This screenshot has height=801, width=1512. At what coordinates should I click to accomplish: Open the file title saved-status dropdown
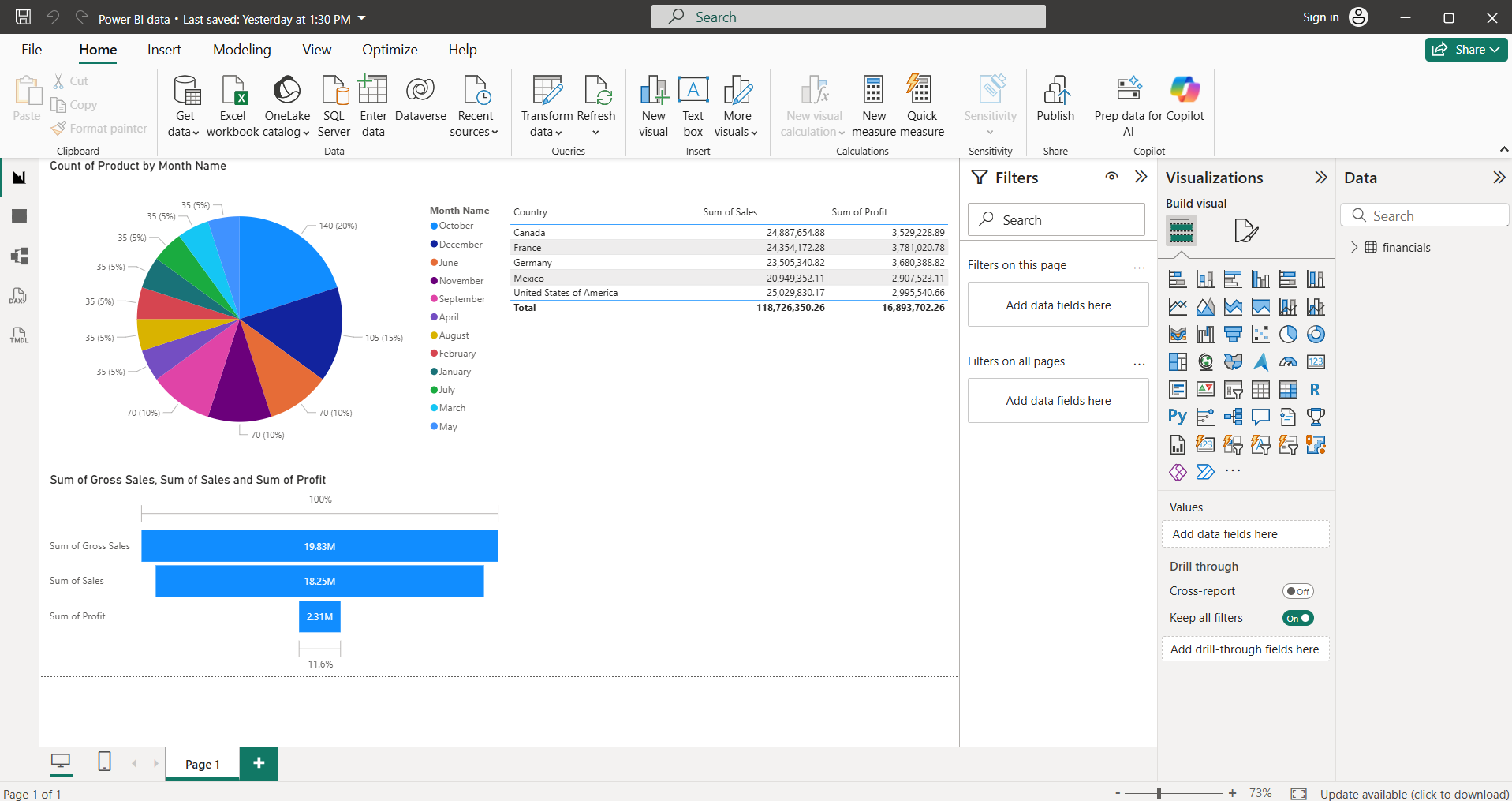click(362, 18)
